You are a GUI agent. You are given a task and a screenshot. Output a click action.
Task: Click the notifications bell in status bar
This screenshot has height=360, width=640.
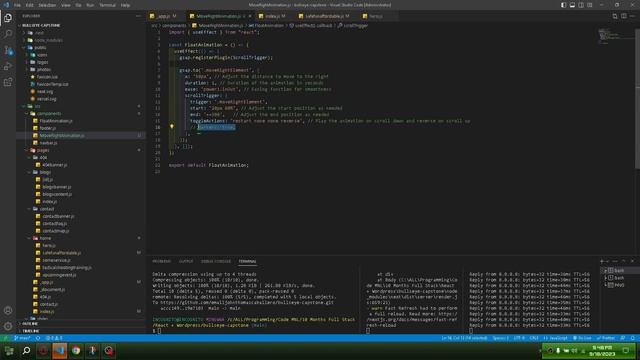632,338
